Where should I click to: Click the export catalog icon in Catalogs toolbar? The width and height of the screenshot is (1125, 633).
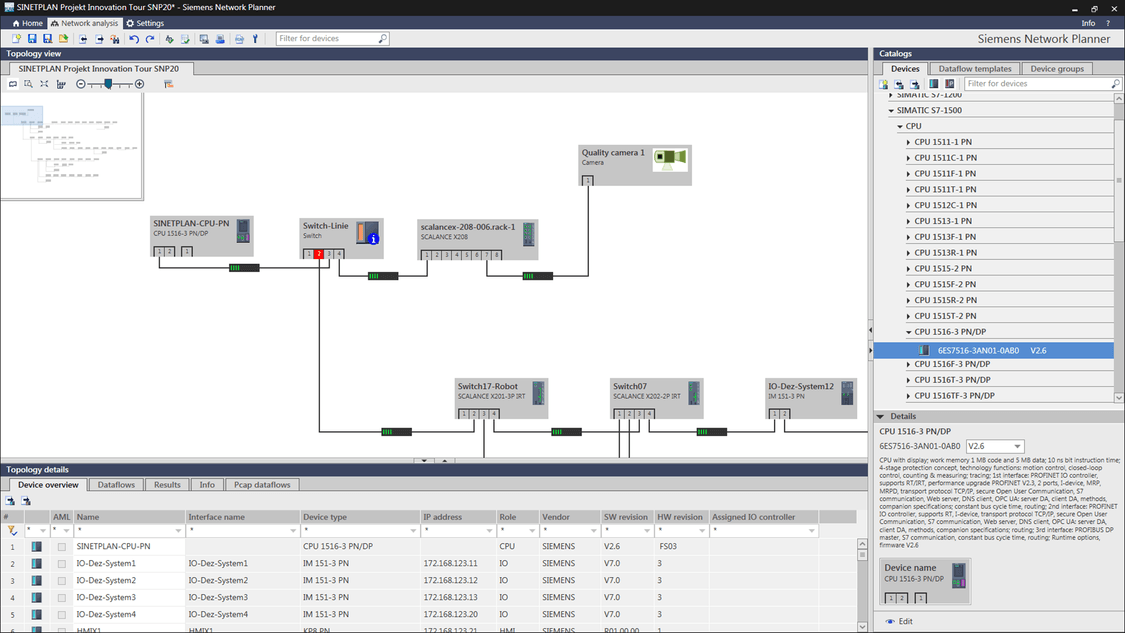pos(915,84)
